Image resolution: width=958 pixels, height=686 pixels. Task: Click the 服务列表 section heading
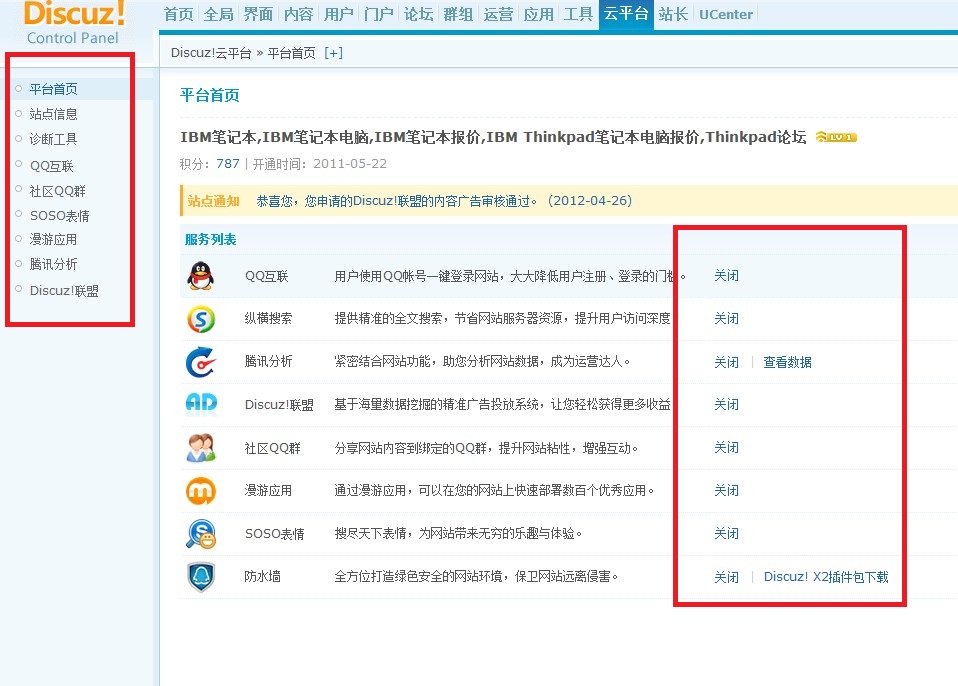(210, 239)
